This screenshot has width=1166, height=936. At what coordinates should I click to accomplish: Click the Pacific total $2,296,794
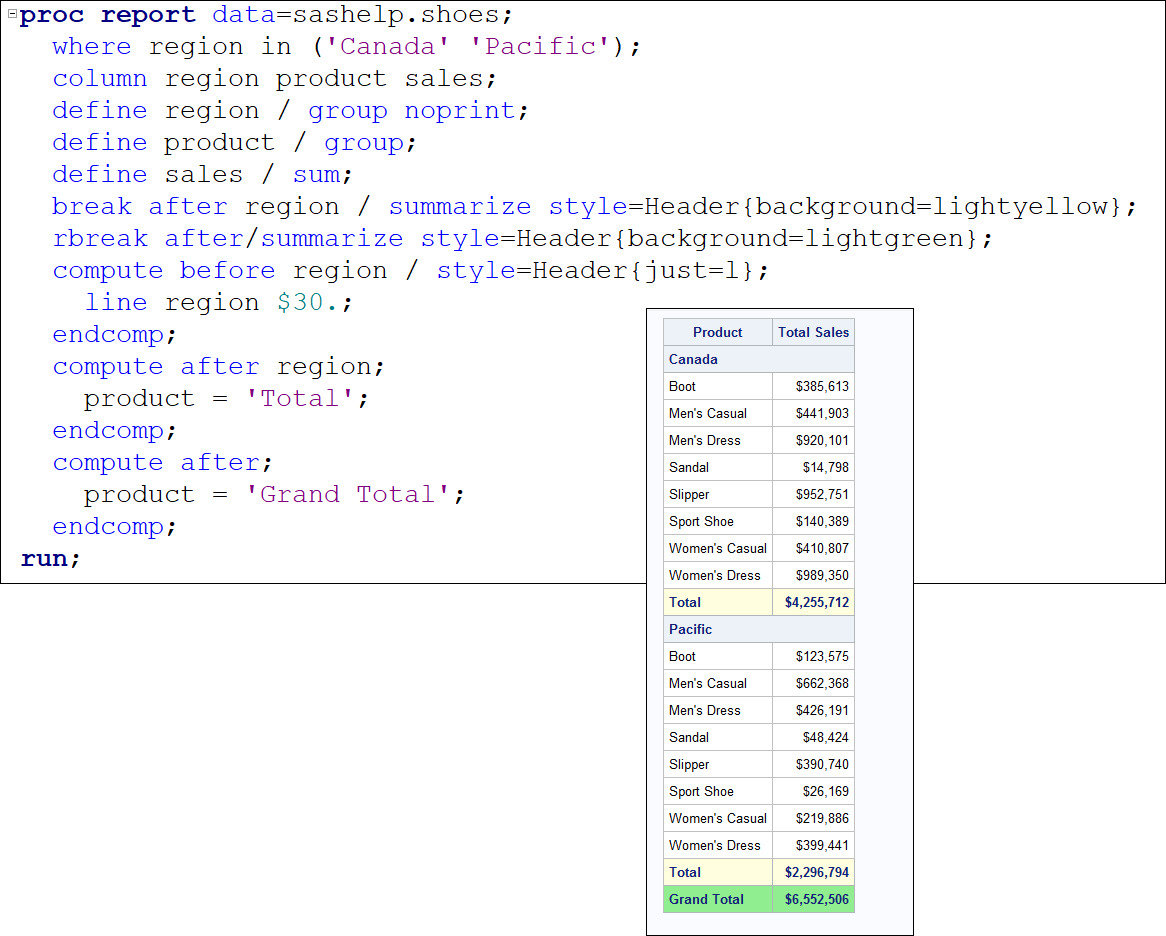tap(814, 872)
